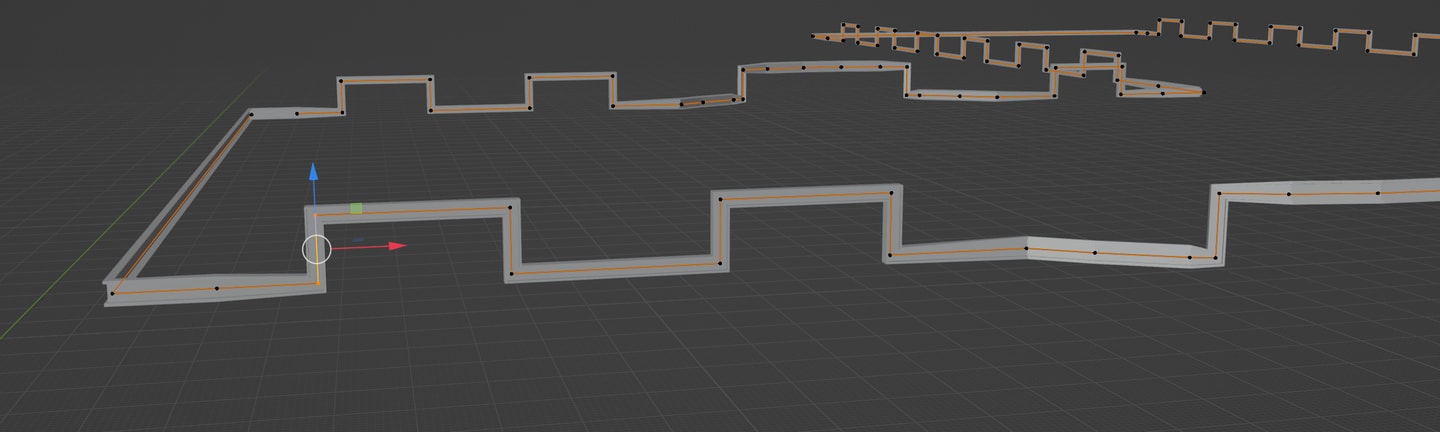Select the pointed tip vertex of the far right loop

click(x=1204, y=93)
